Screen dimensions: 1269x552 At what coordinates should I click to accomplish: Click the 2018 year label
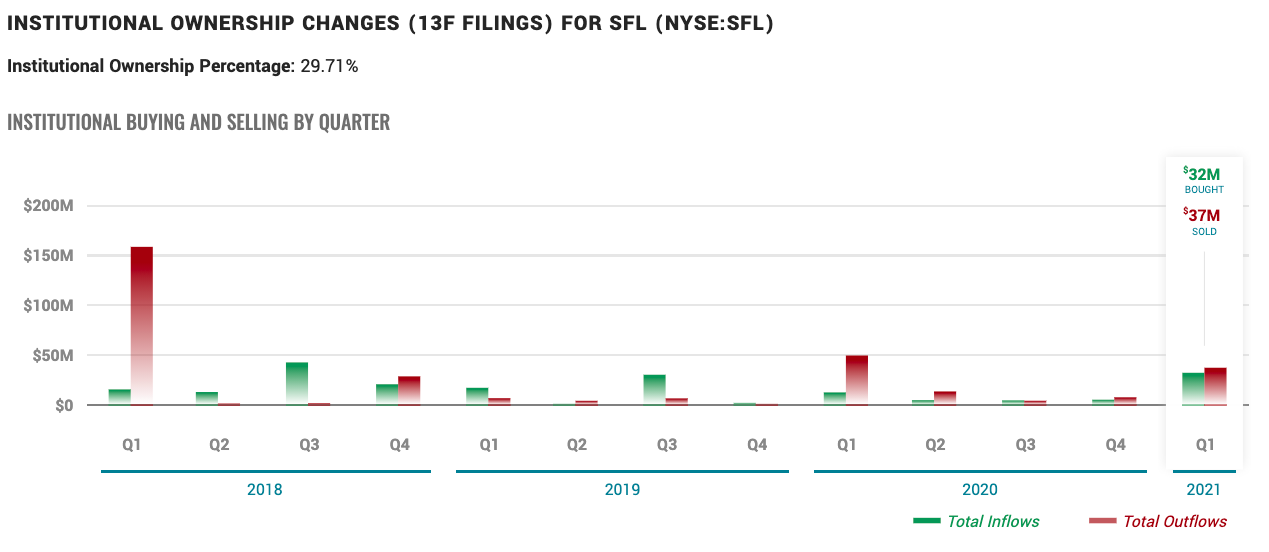(x=265, y=490)
